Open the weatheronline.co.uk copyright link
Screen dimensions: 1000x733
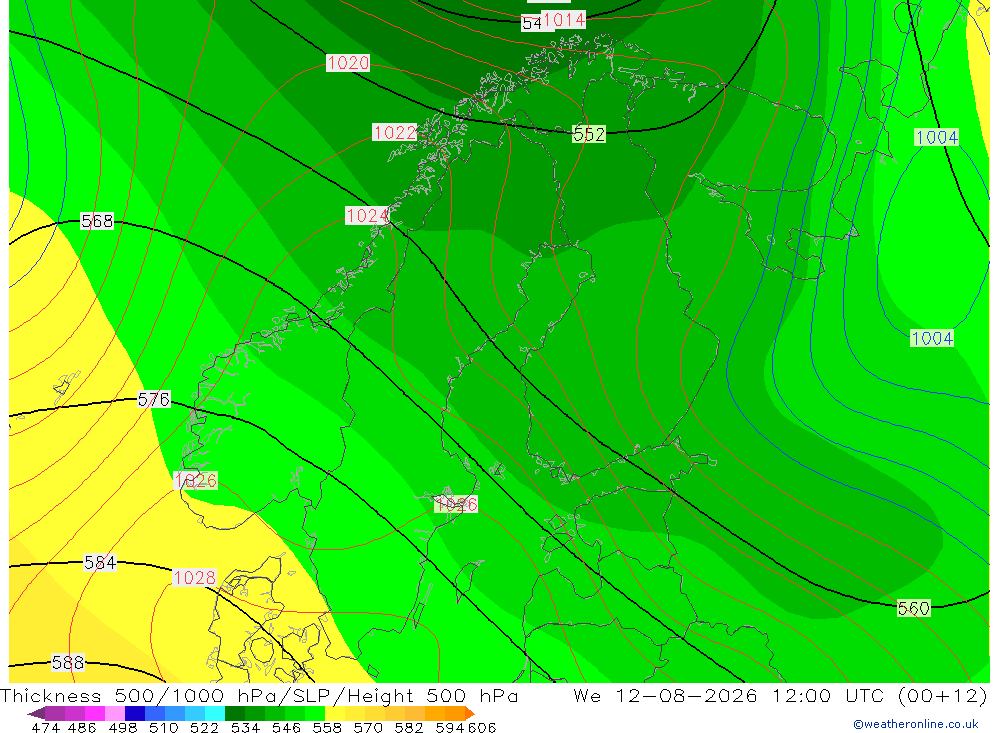[x=916, y=724]
